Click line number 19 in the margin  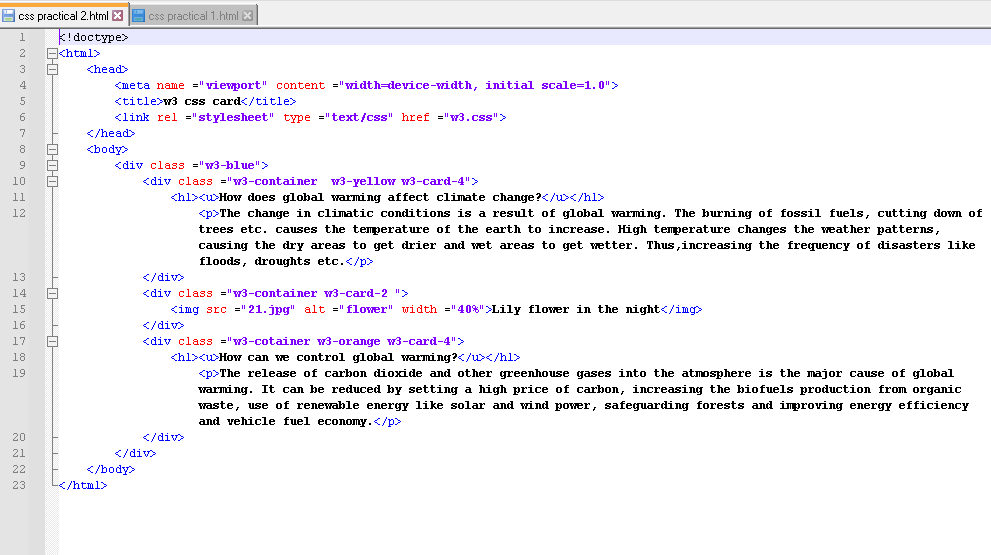click(21, 373)
